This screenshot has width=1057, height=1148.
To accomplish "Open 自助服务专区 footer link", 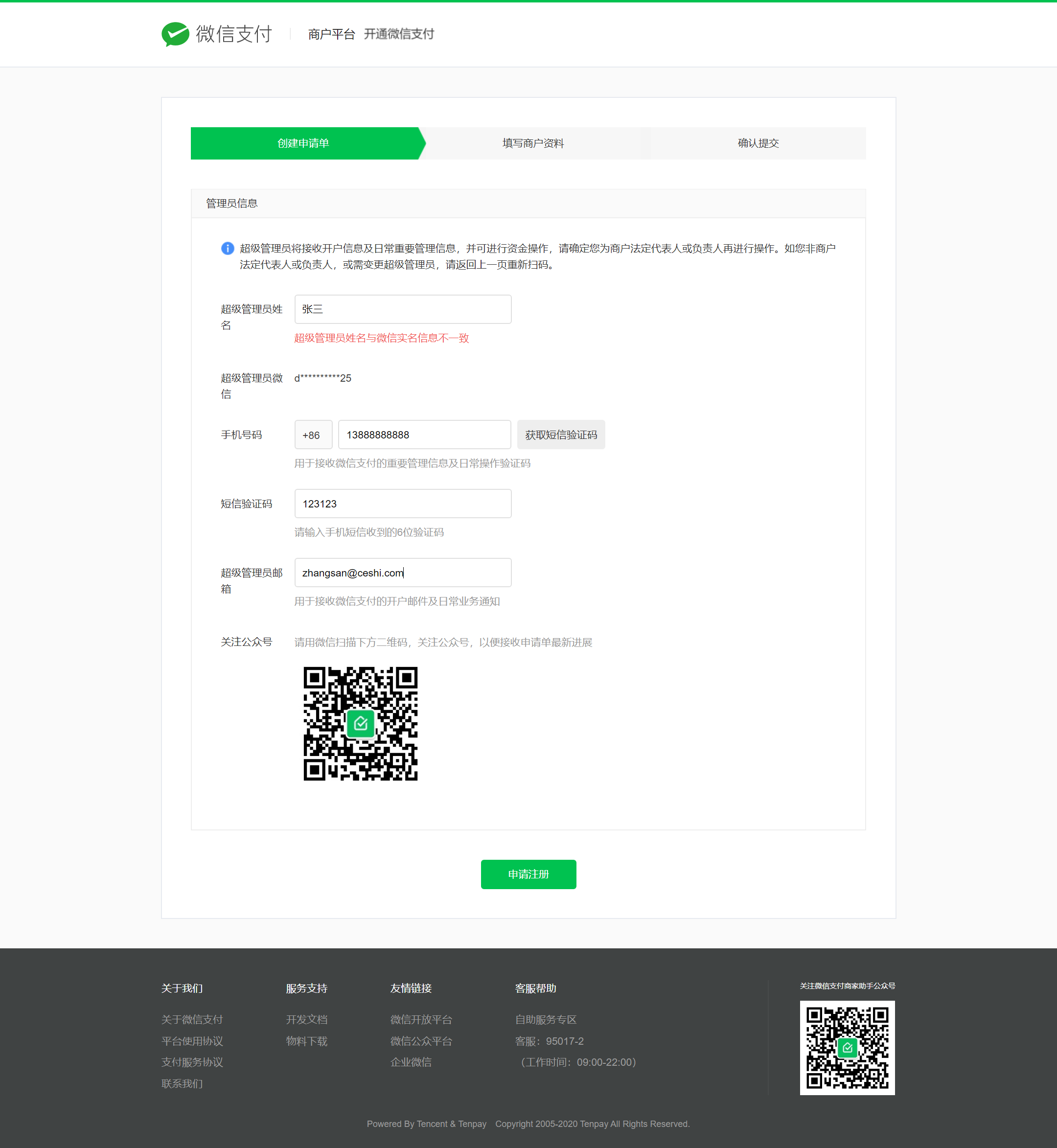I will (x=546, y=1019).
